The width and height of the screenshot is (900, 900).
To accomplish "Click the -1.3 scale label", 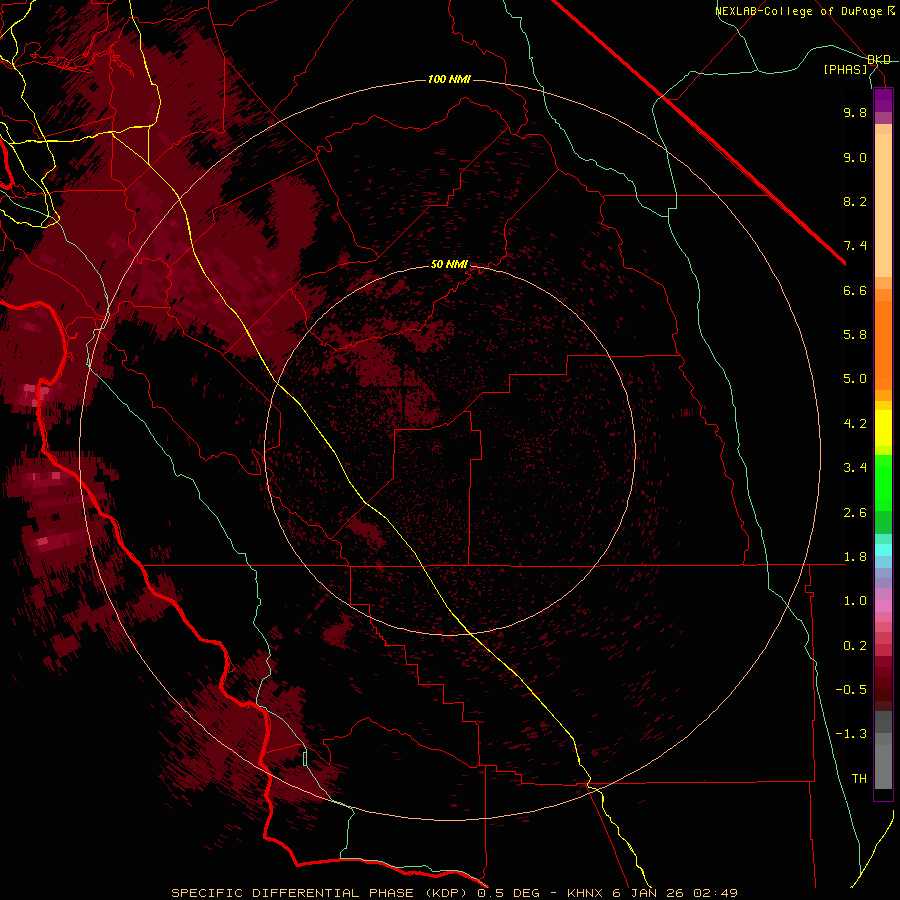I will 851,734.
